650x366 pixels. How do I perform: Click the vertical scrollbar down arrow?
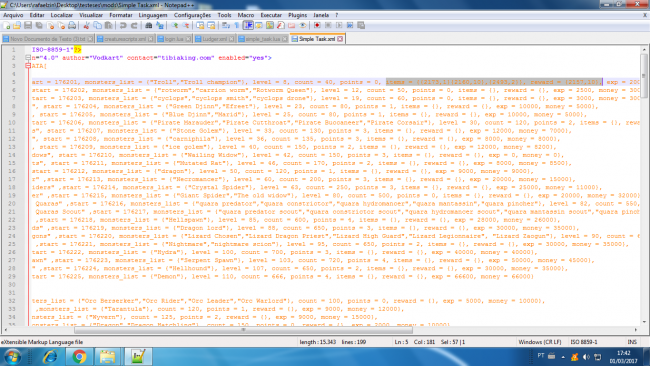click(644, 322)
